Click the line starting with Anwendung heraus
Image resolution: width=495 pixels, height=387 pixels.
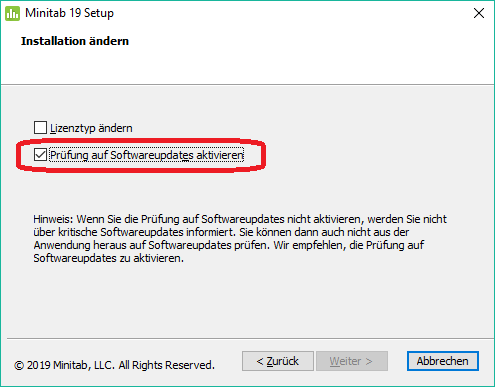[x=229, y=245]
